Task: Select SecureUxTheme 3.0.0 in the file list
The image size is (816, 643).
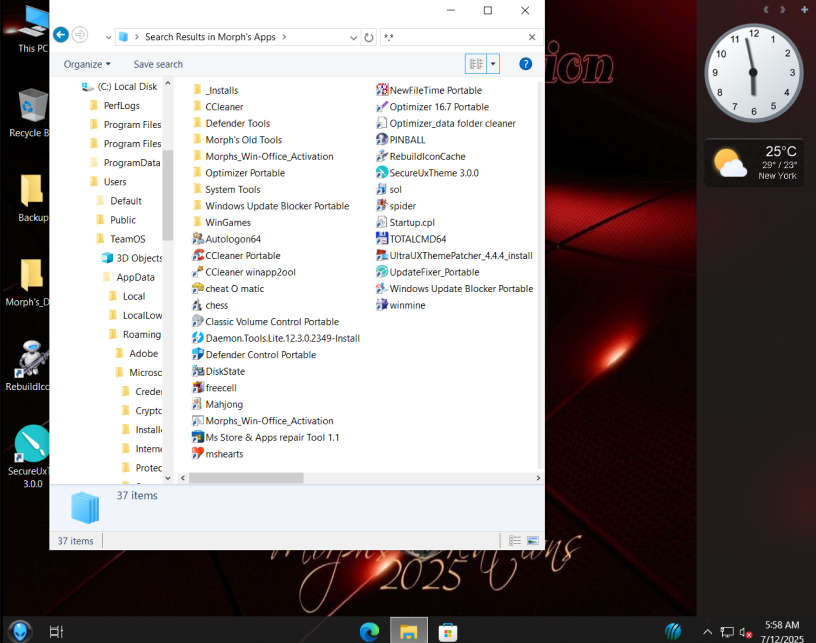Action: 427,173
